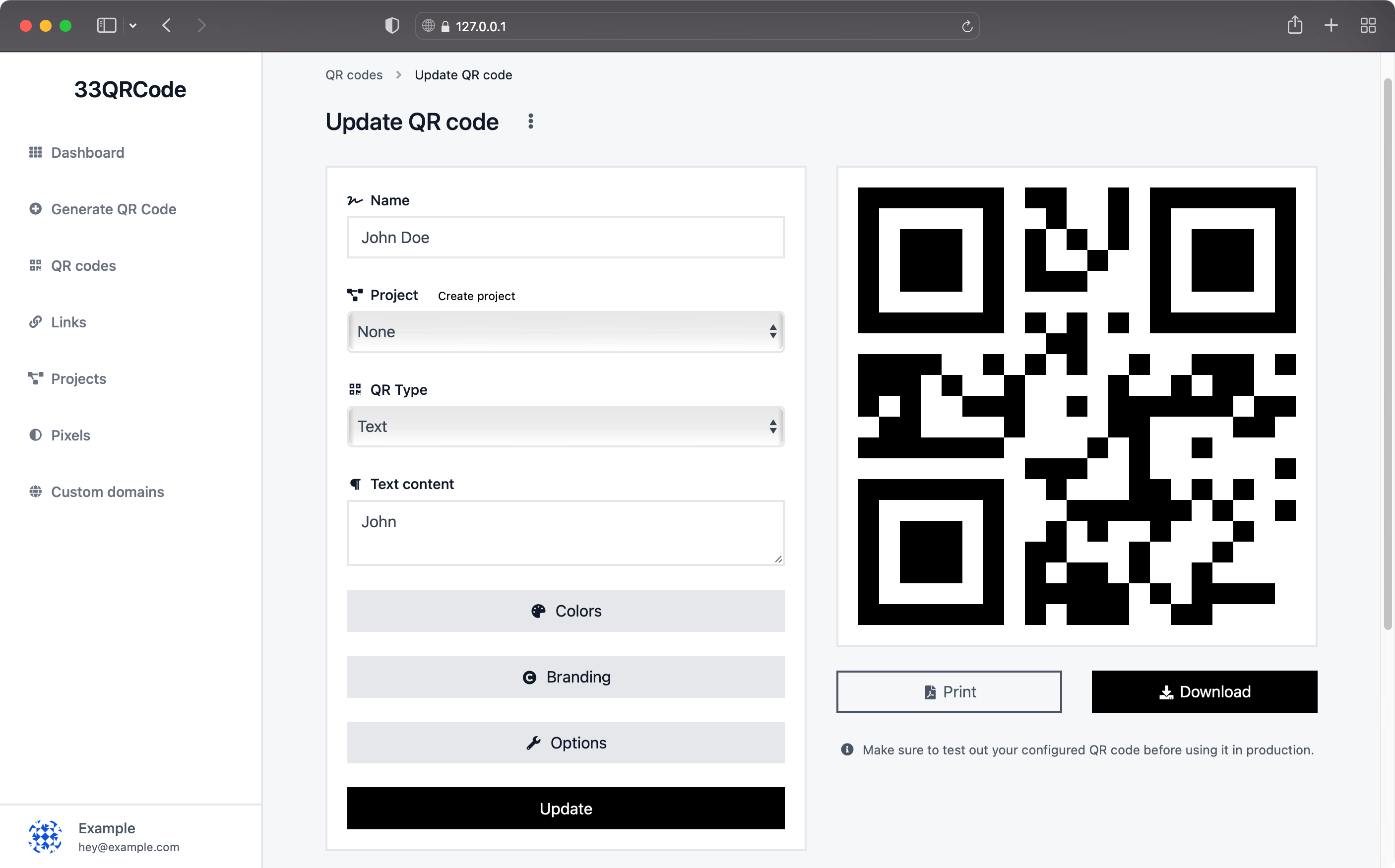Click the Example profile avatar
The width and height of the screenshot is (1395, 868).
point(45,837)
